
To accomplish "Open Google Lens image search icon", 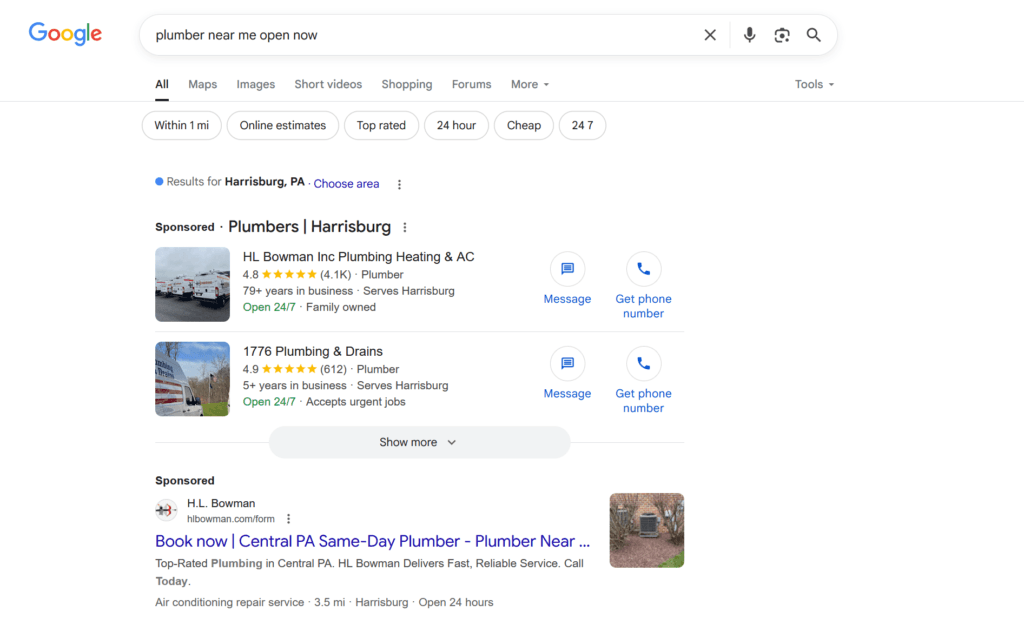I will pos(782,35).
